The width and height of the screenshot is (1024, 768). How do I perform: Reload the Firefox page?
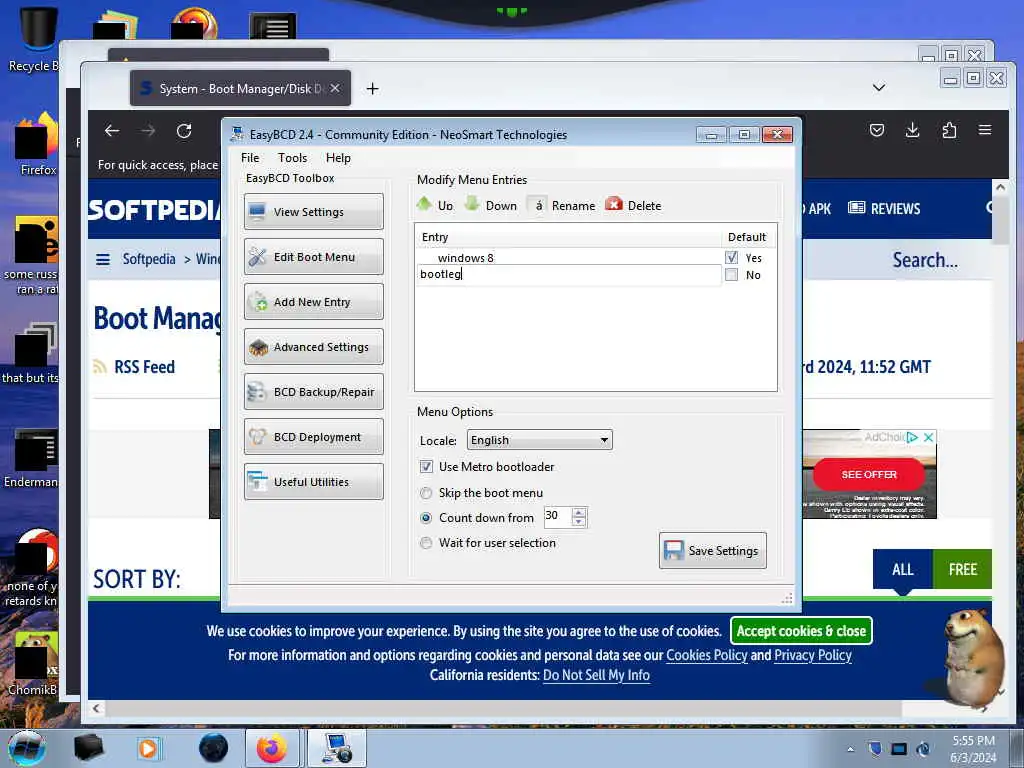pyautogui.click(x=184, y=131)
